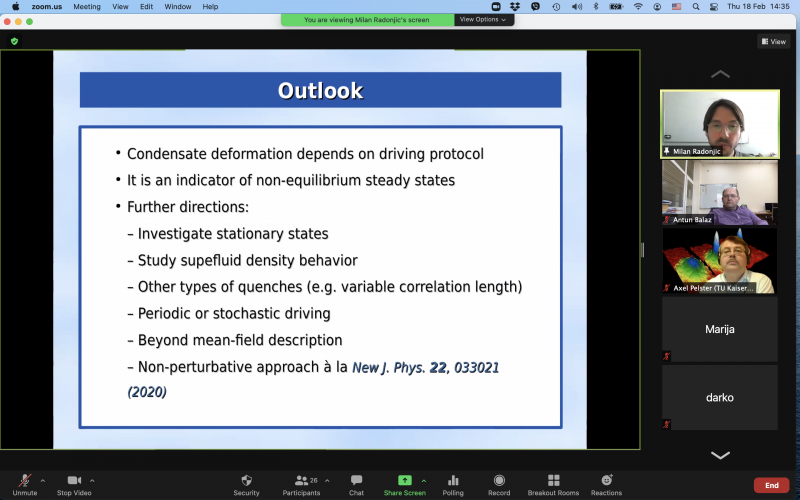Open the Reactions menu

pos(606,481)
